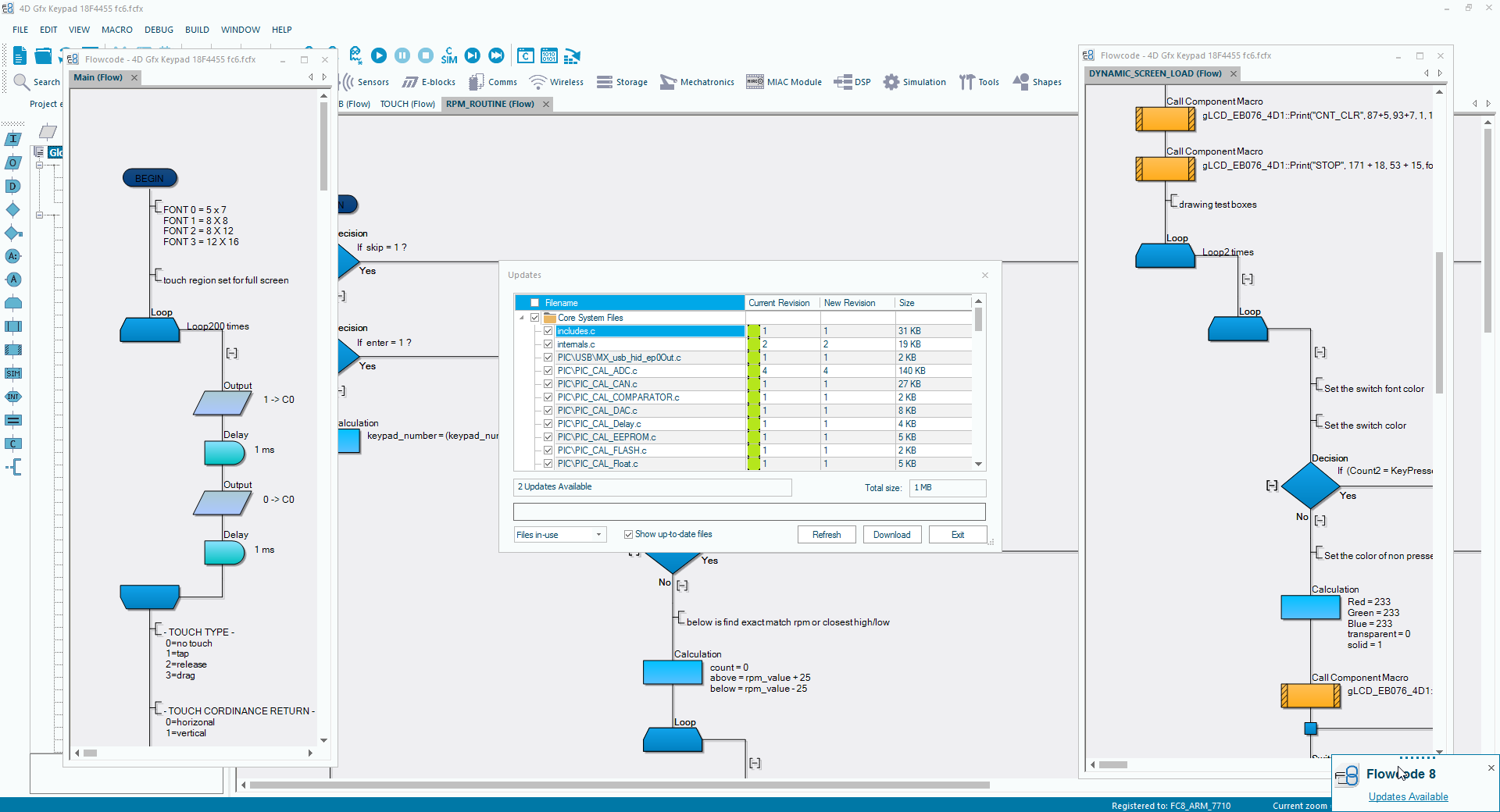Screen dimensions: 1500x812
Task: Uncheck the PIC_CAL_Float.c checkbox
Action: point(548,464)
